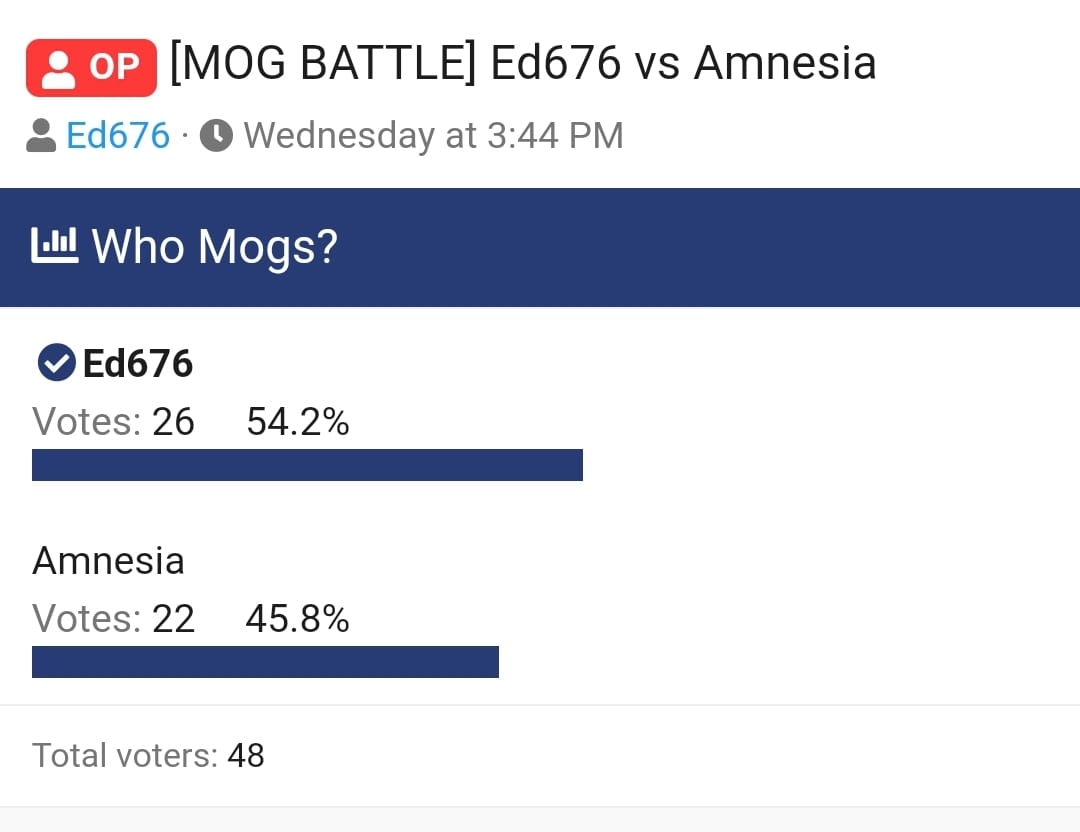Viewport: 1080px width, 832px height.
Task: Click the Votes: 22 count for Amnesia
Action: pyautogui.click(x=113, y=620)
